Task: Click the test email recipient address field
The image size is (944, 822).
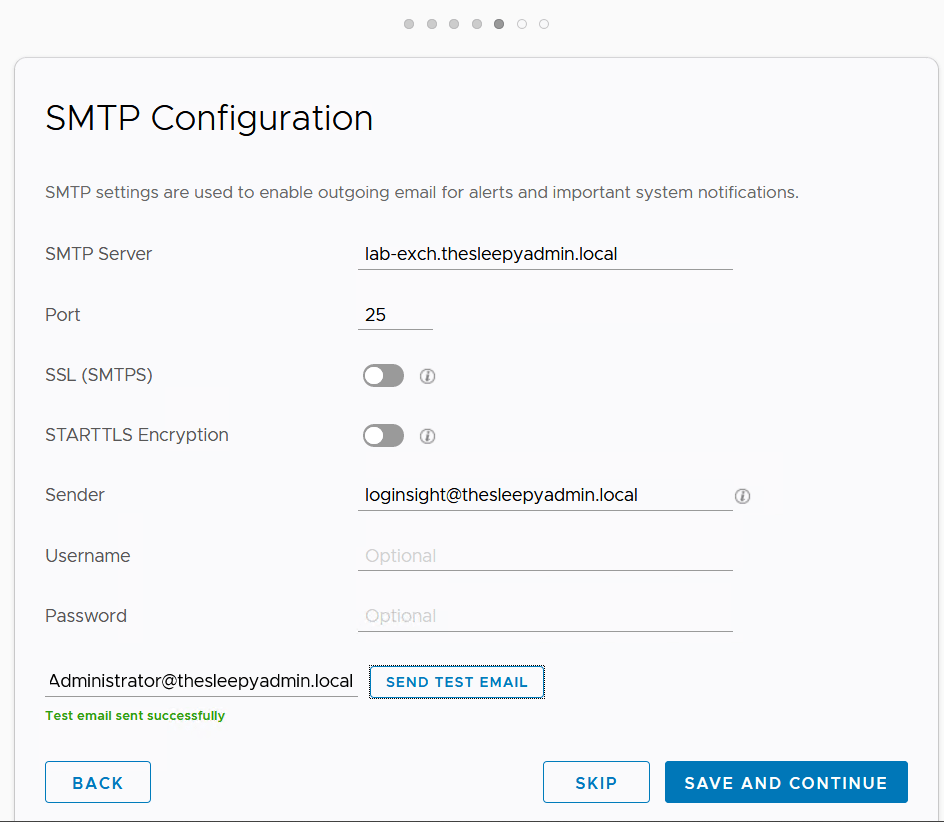Action: (x=201, y=681)
